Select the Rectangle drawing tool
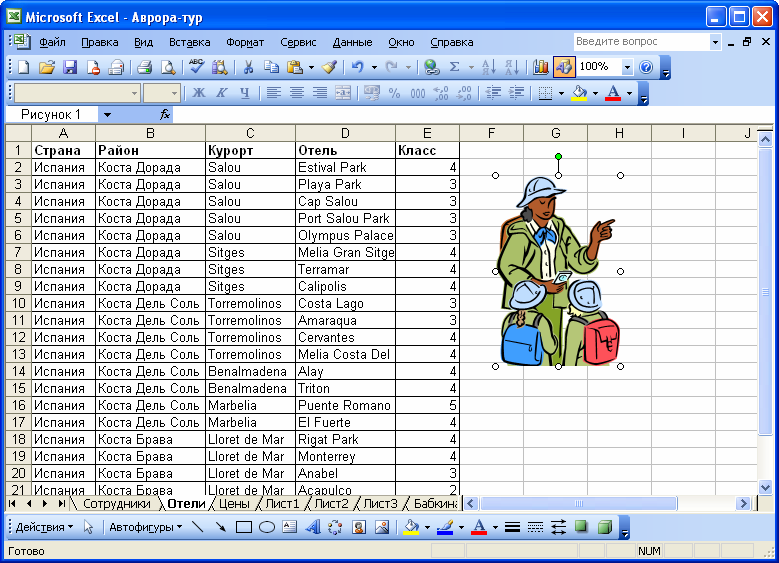This screenshot has width=779, height=563. [x=243, y=527]
